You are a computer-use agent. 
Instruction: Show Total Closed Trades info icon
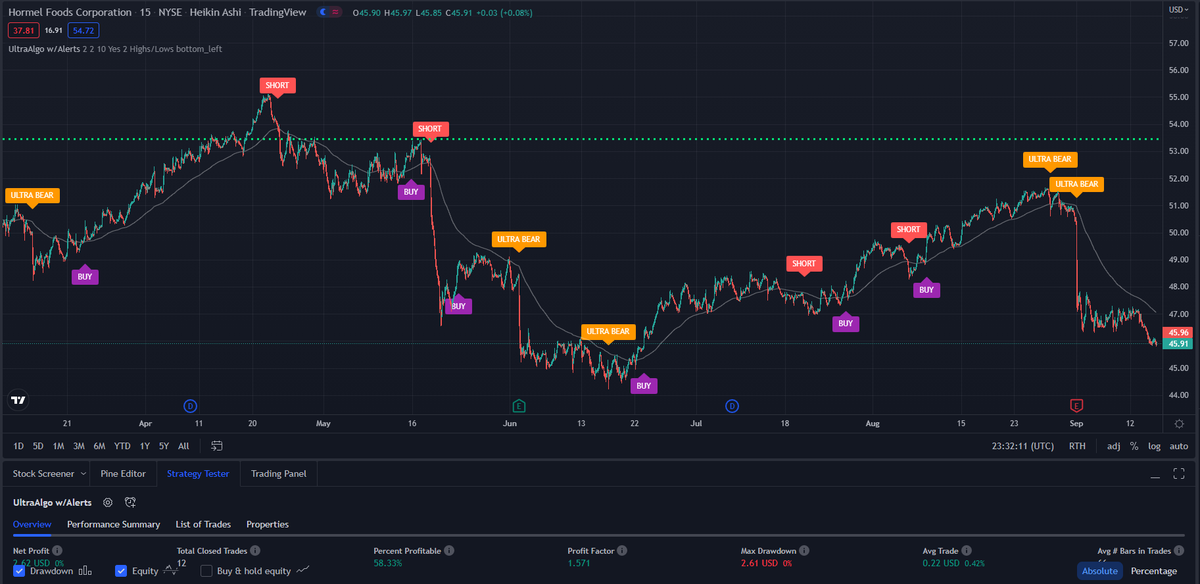(255, 551)
